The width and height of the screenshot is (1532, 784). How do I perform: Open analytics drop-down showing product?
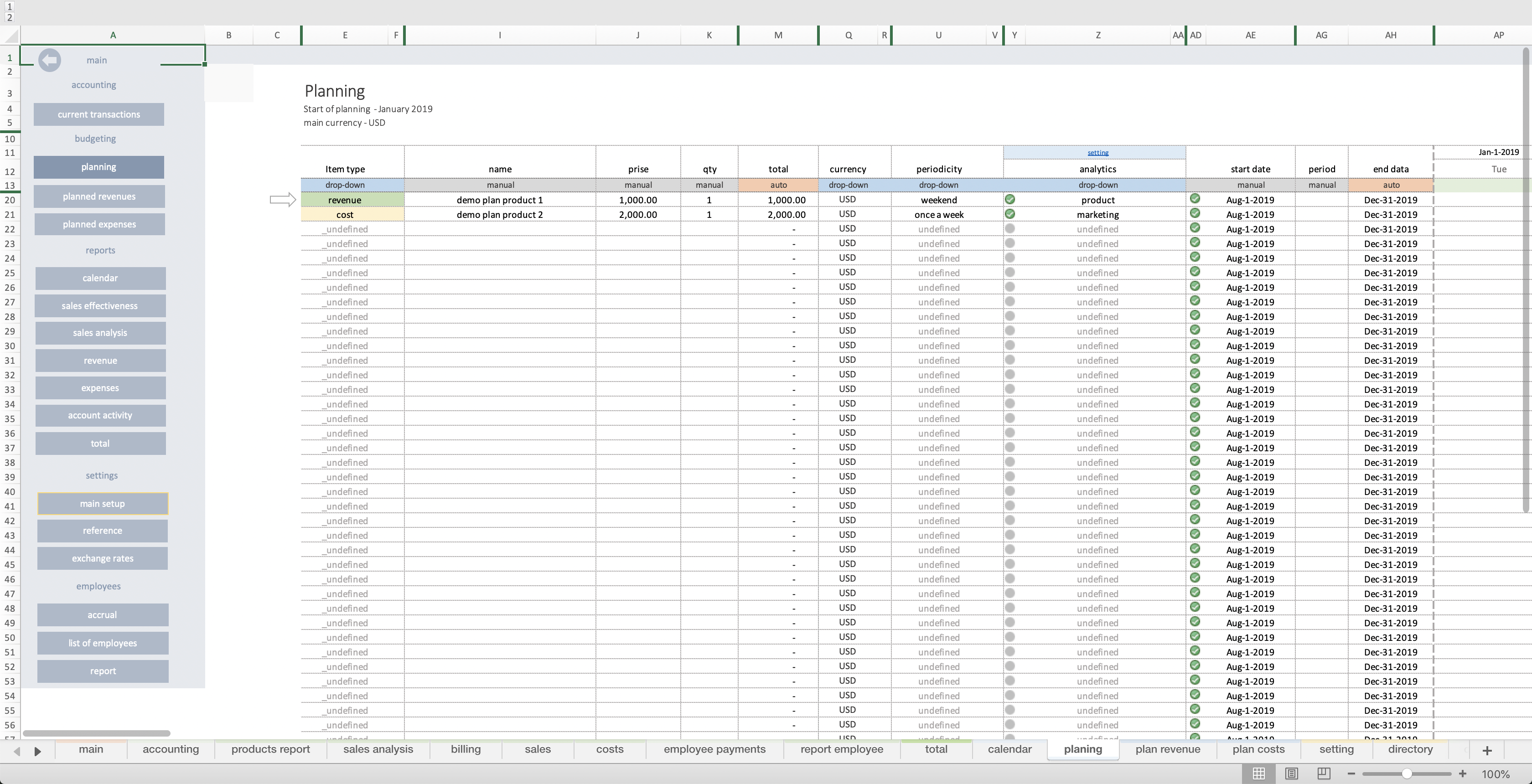tap(1098, 200)
